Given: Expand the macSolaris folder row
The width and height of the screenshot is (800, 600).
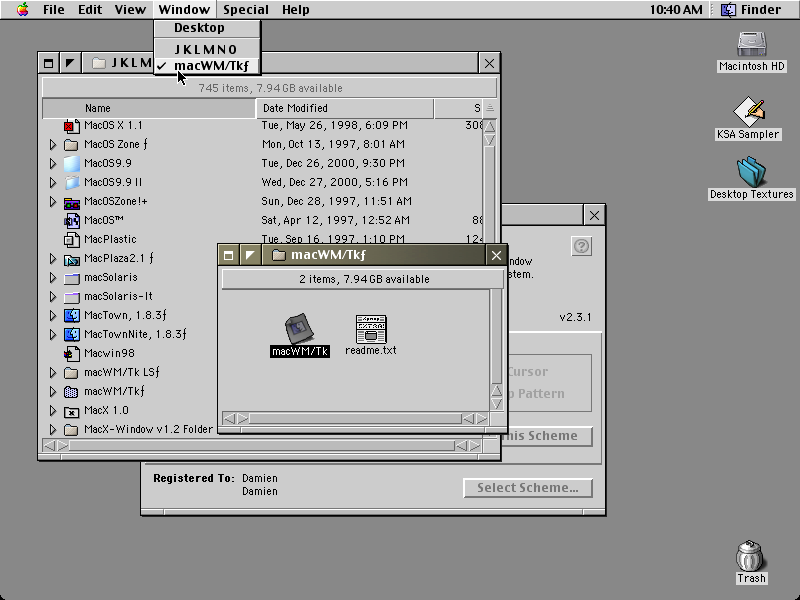Looking at the screenshot, I should tap(53, 278).
